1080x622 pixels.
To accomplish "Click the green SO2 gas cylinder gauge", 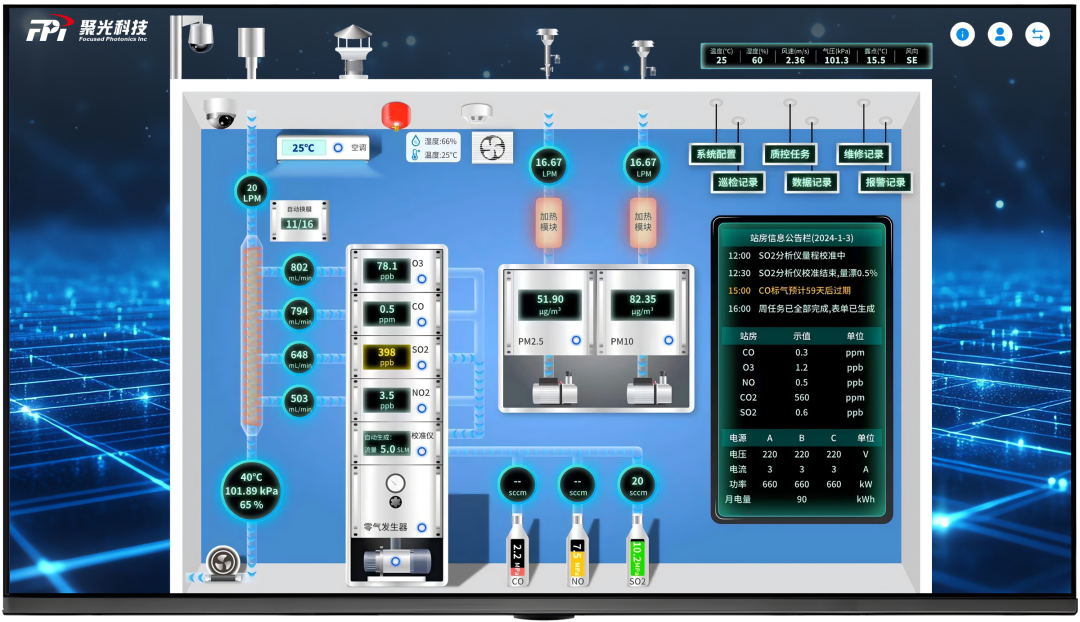I will tap(638, 551).
